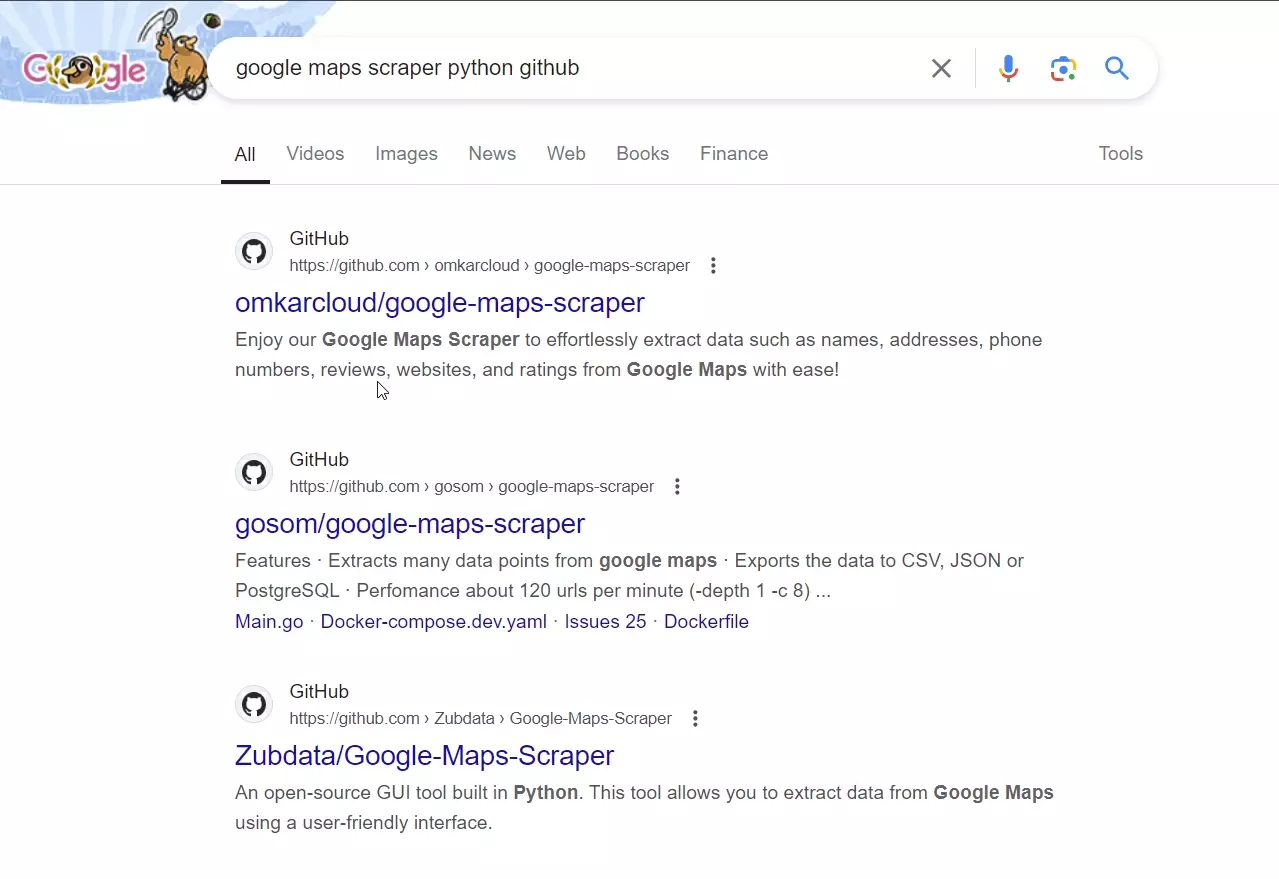The height and width of the screenshot is (879, 1279).
Task: Click the blue search magnifier icon
Action: pyautogui.click(x=1116, y=68)
